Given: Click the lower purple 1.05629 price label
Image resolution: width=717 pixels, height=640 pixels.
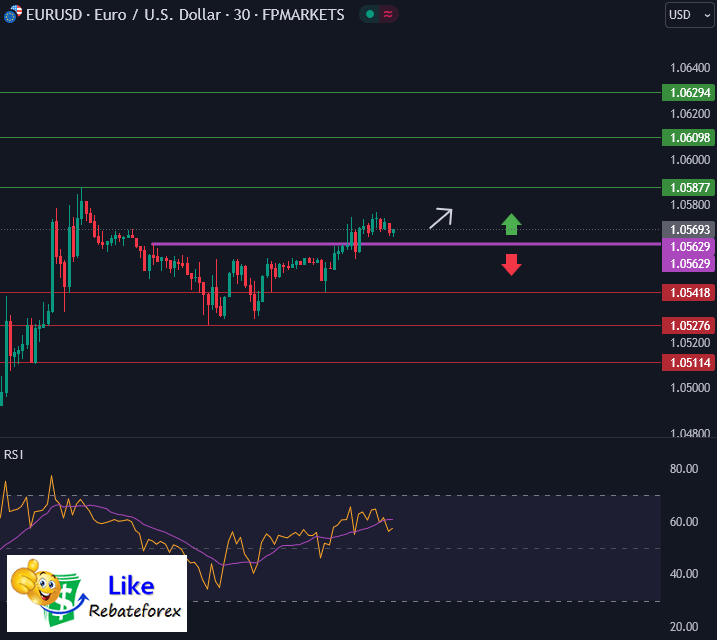Looking at the screenshot, I should click(x=688, y=264).
